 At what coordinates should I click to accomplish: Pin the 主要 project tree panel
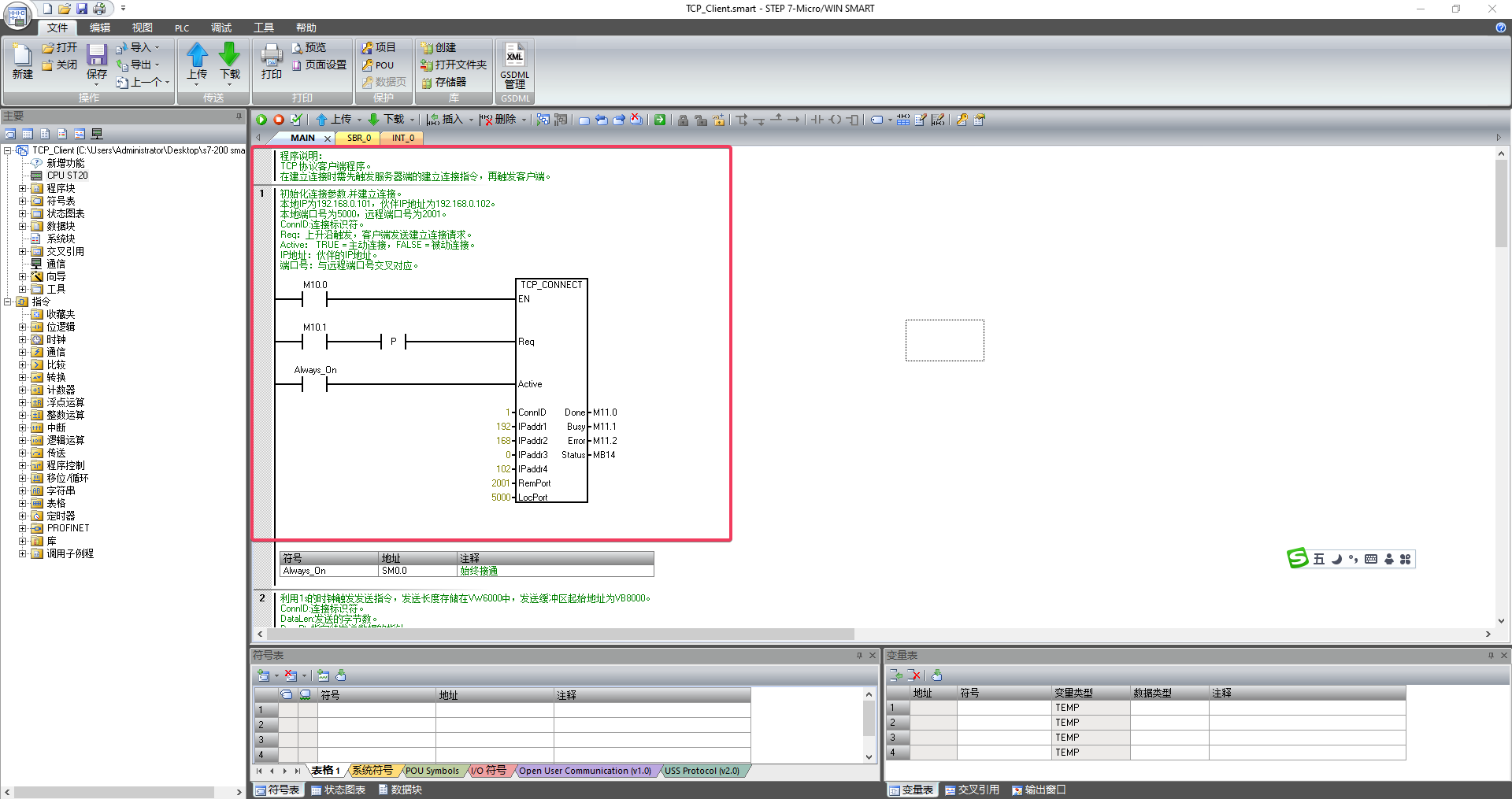[239, 116]
